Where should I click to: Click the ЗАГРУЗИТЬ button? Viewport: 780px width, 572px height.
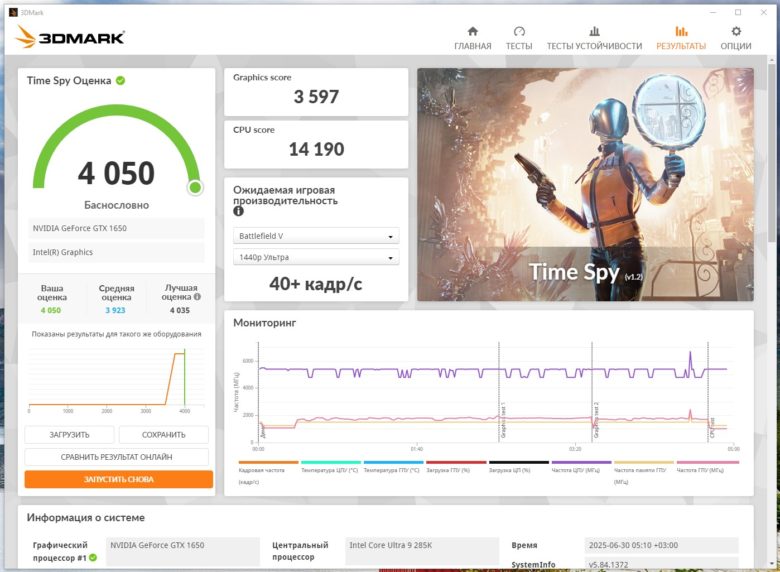[x=69, y=435]
